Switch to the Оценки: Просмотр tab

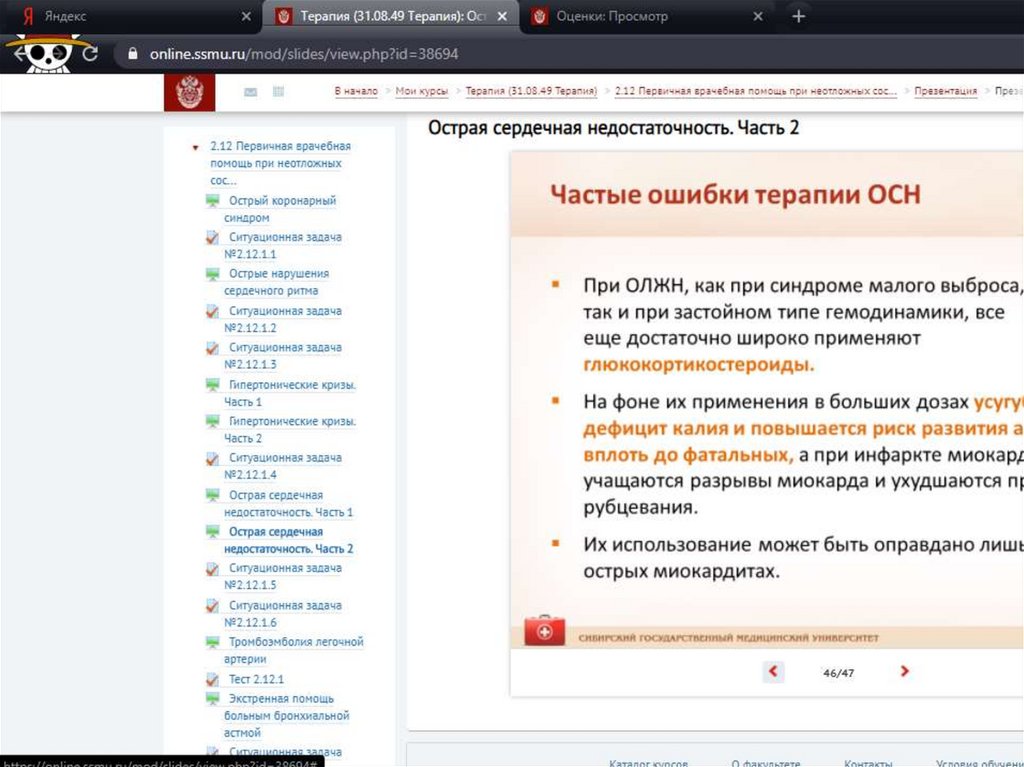point(647,16)
